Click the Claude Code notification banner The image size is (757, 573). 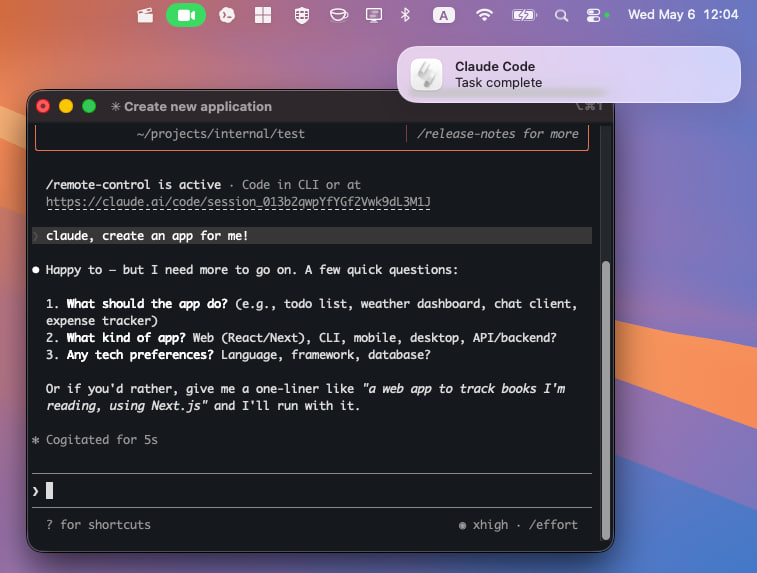(x=569, y=74)
